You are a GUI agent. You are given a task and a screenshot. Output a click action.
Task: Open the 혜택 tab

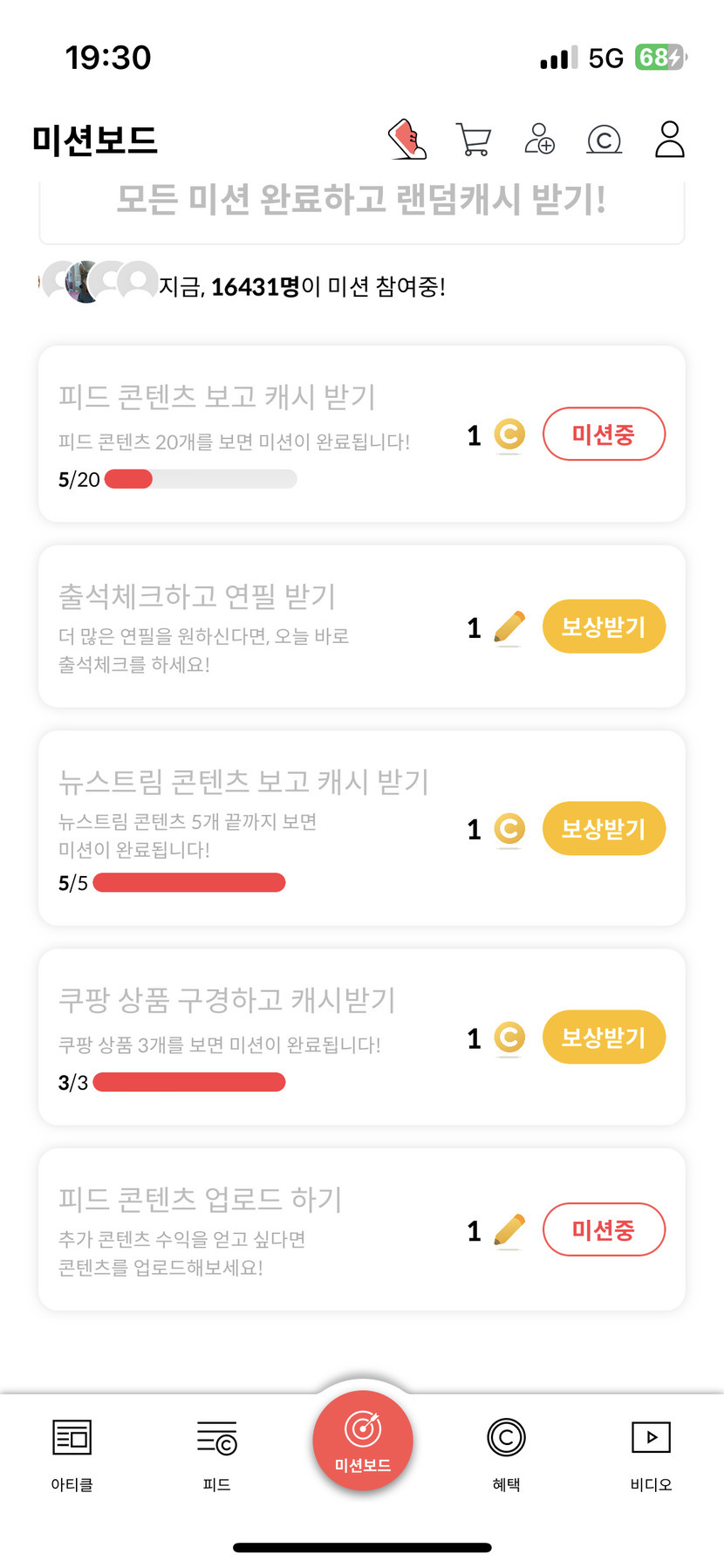[506, 1450]
